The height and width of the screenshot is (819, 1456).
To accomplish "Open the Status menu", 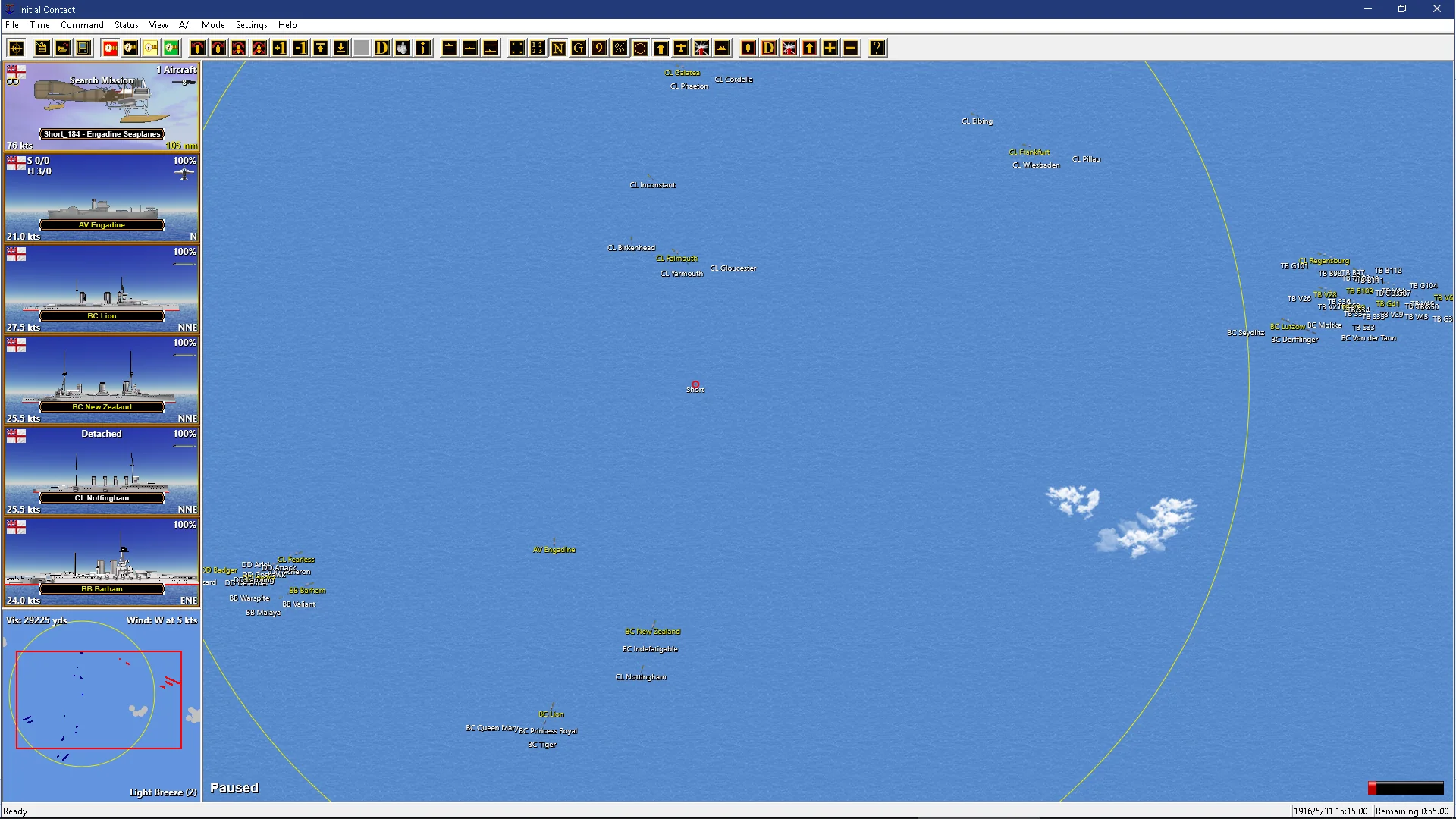I will pyautogui.click(x=126, y=25).
